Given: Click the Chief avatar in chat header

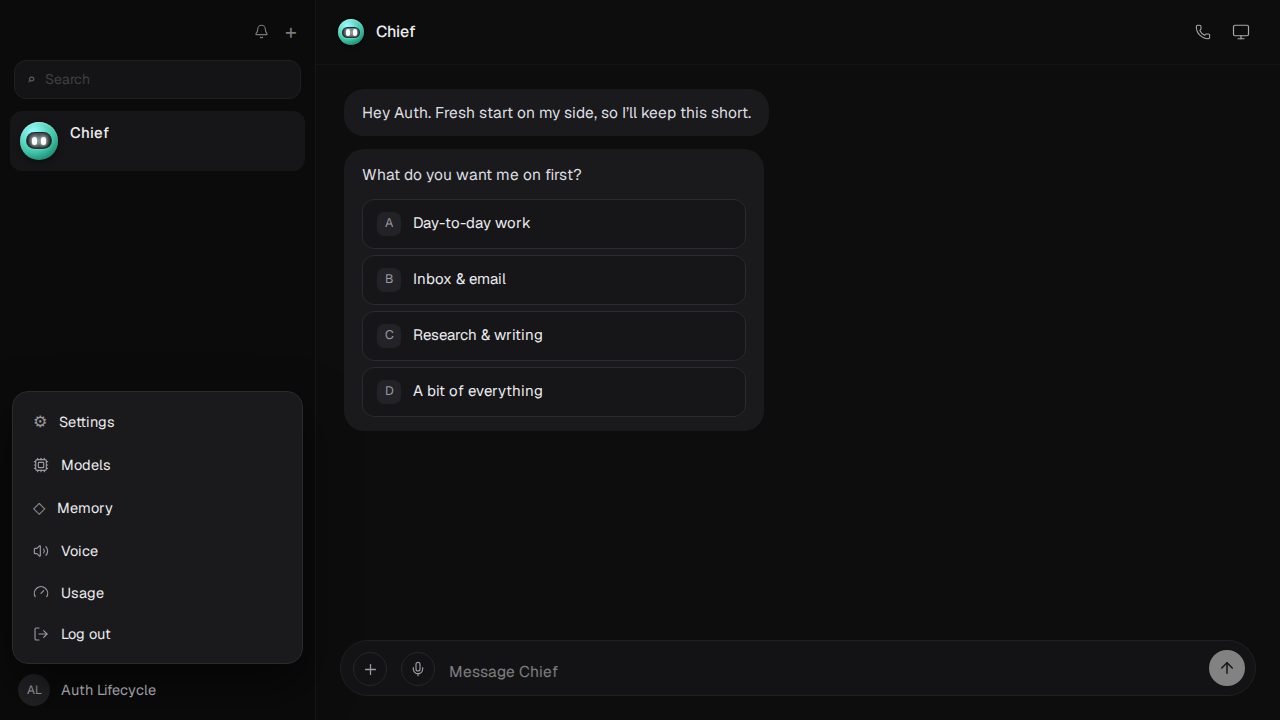Looking at the screenshot, I should [x=351, y=32].
